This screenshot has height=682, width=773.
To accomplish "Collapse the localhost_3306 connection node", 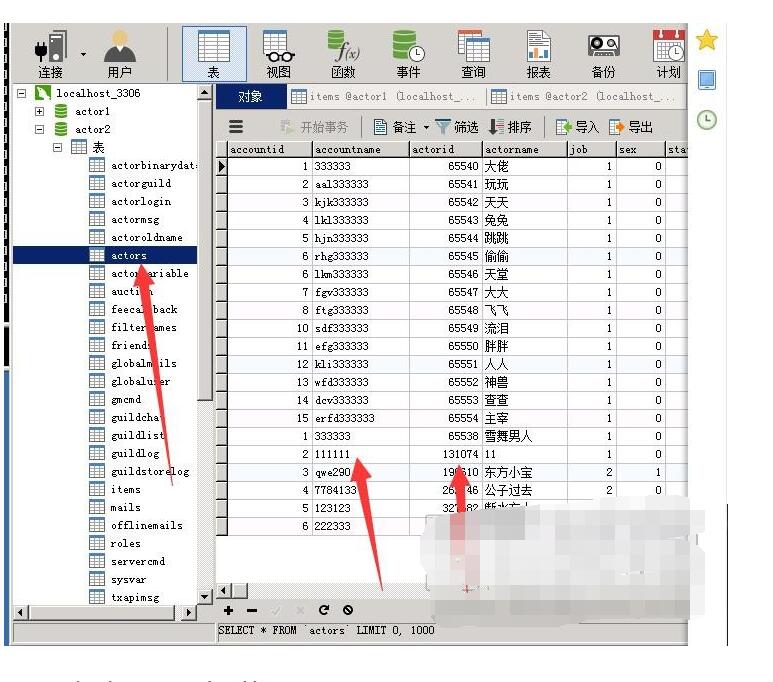I will pos(21,93).
